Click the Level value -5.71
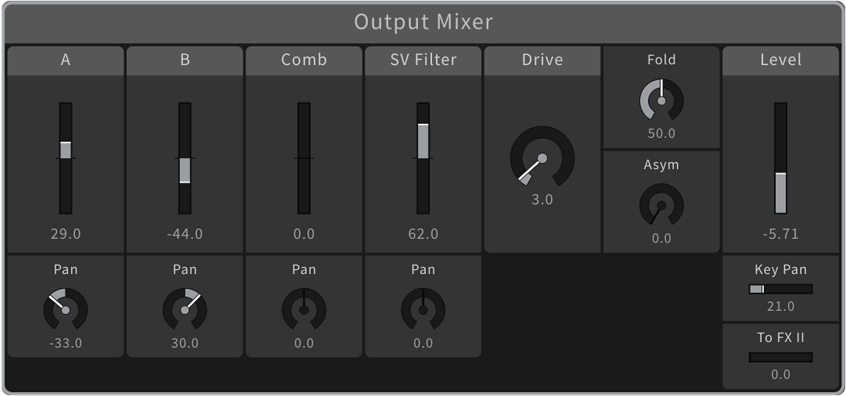Image resolution: width=846 pixels, height=396 pixels. coord(780,234)
